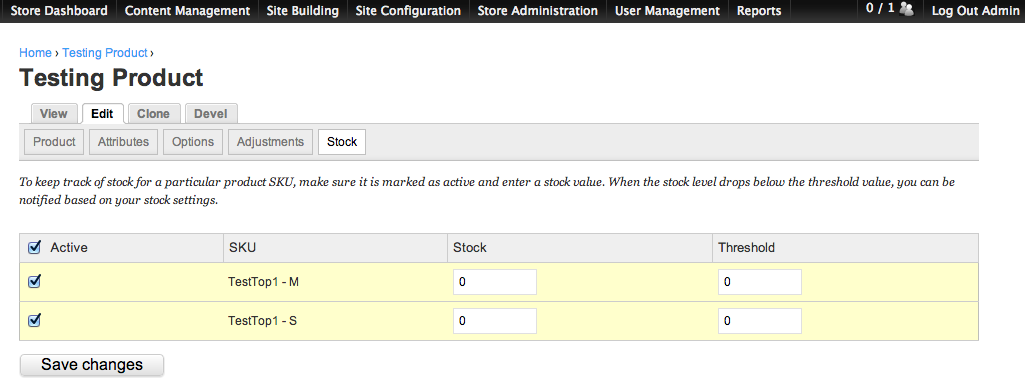This screenshot has width=1025, height=384.
Task: Open the Store Dashboard menu
Action: (x=59, y=11)
